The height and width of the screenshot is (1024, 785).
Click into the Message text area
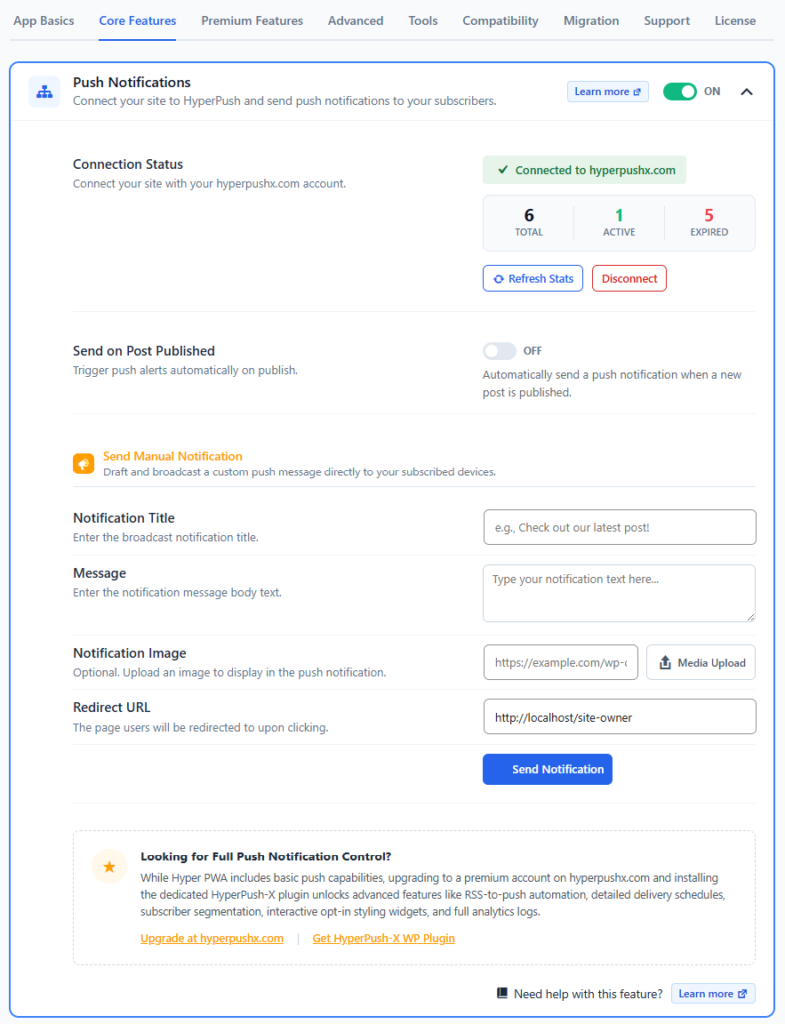click(619, 593)
